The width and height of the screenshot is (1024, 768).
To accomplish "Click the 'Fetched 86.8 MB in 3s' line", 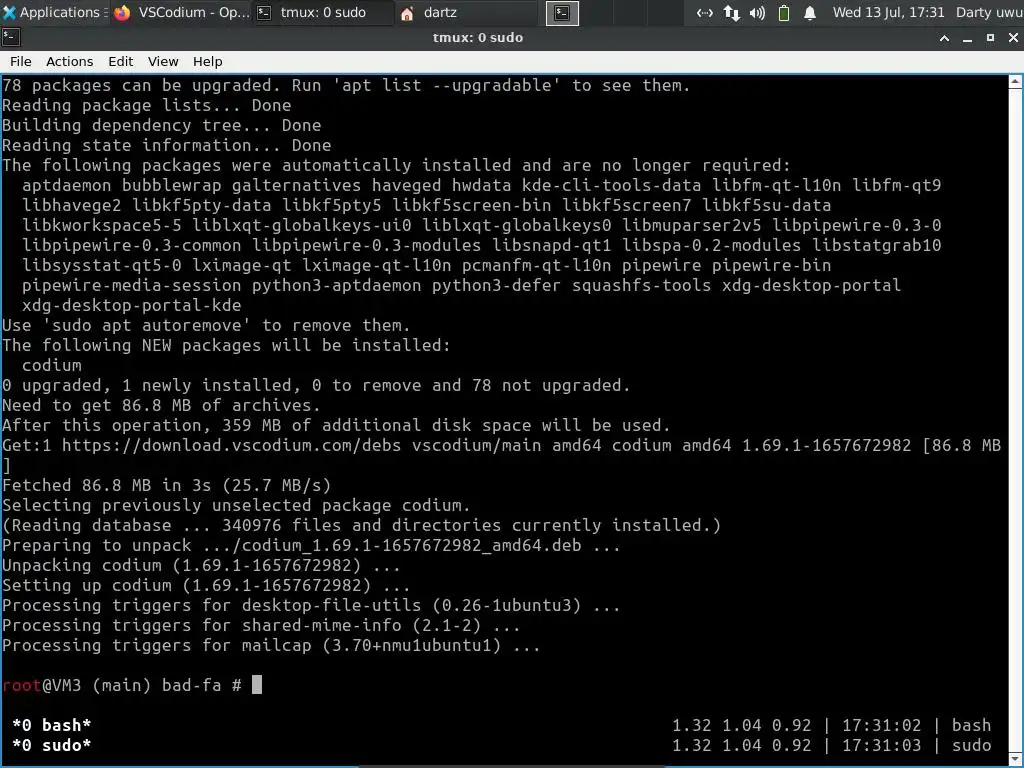I will point(167,485).
